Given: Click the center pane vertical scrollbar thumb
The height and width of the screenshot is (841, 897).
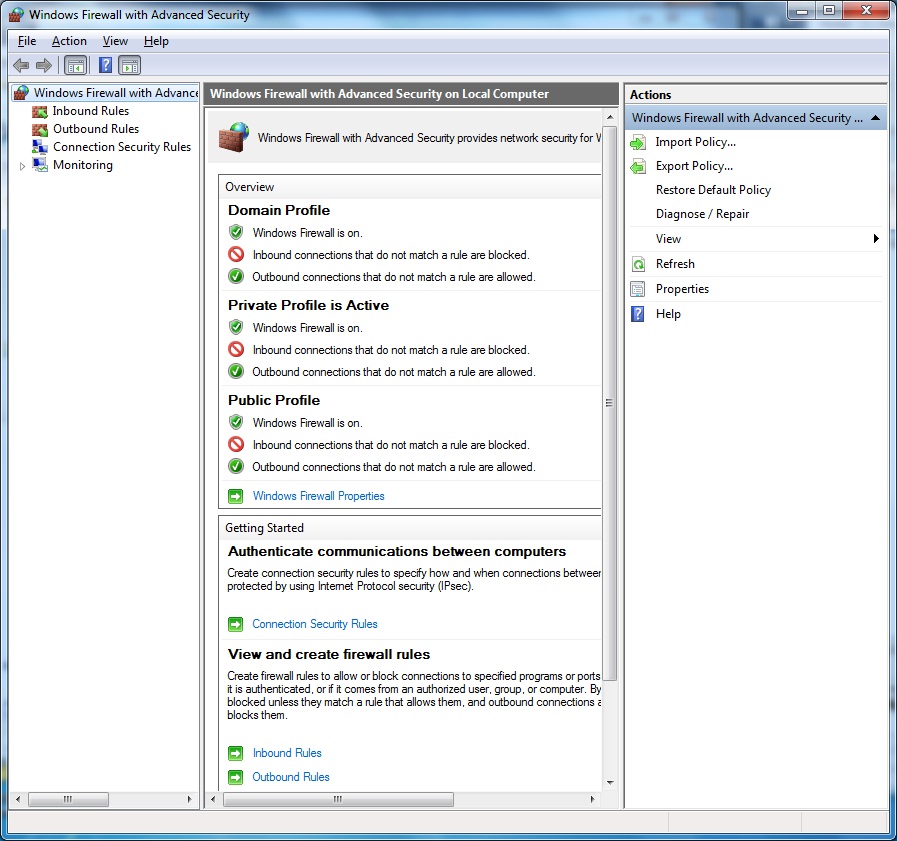Looking at the screenshot, I should [610, 402].
